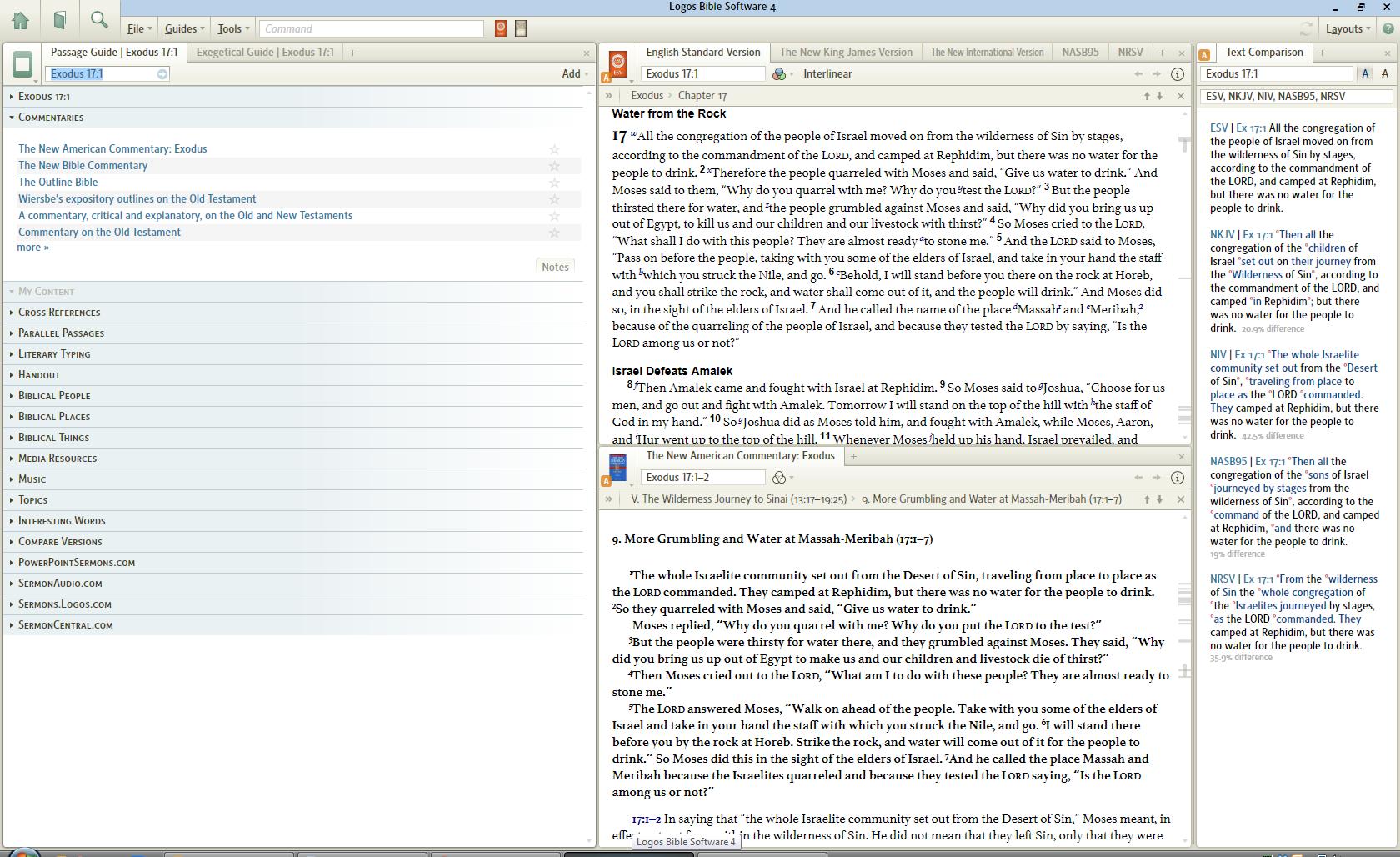Click the go arrow in Passage Guide reference box
The width and height of the screenshot is (1400, 857).
click(162, 74)
